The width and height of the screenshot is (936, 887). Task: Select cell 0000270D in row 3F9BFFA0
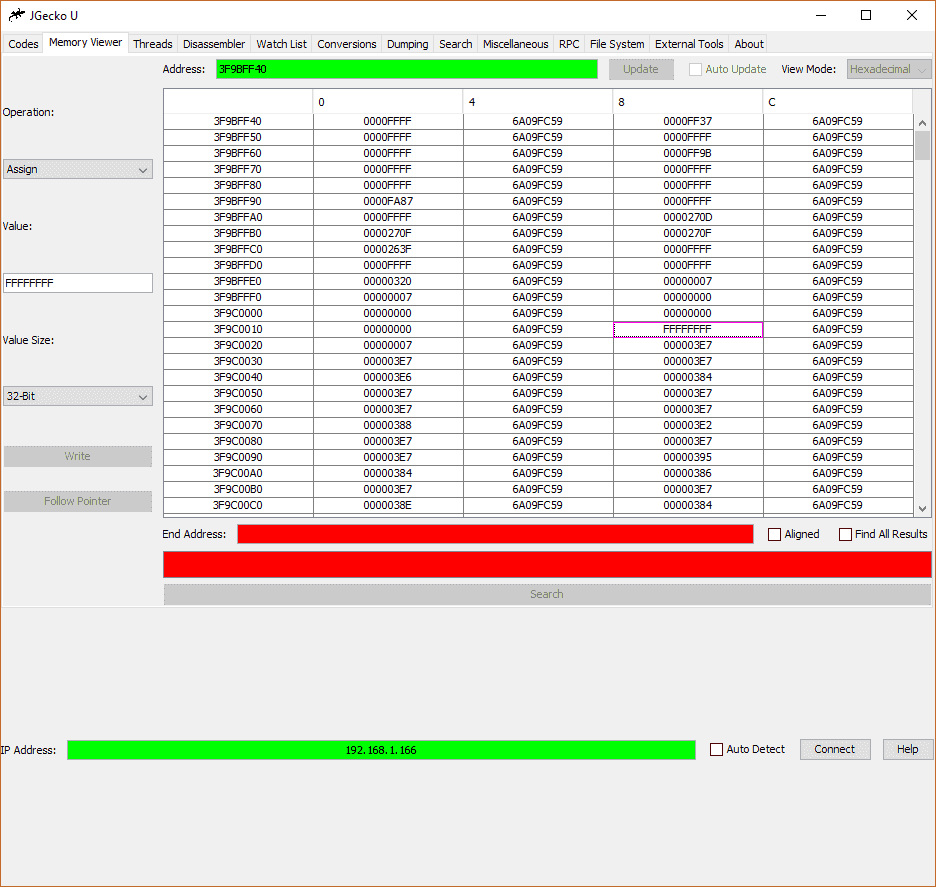[x=688, y=217]
